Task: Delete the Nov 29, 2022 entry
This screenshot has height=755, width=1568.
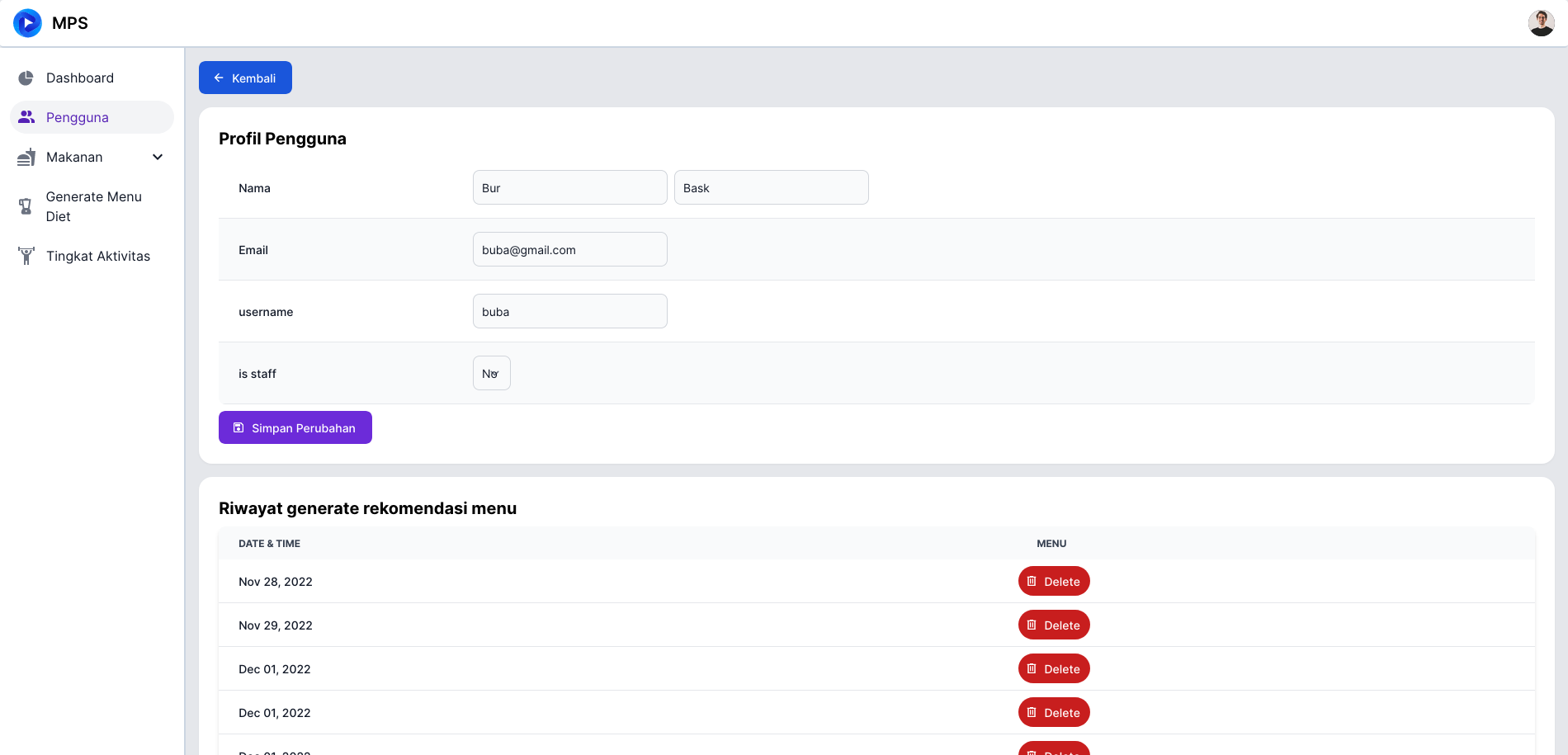Action: pyautogui.click(x=1054, y=625)
